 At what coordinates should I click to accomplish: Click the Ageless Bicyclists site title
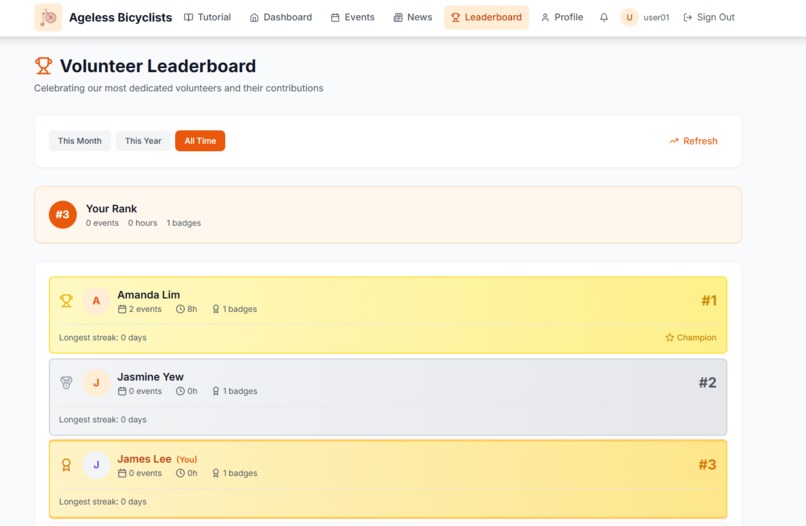120,17
